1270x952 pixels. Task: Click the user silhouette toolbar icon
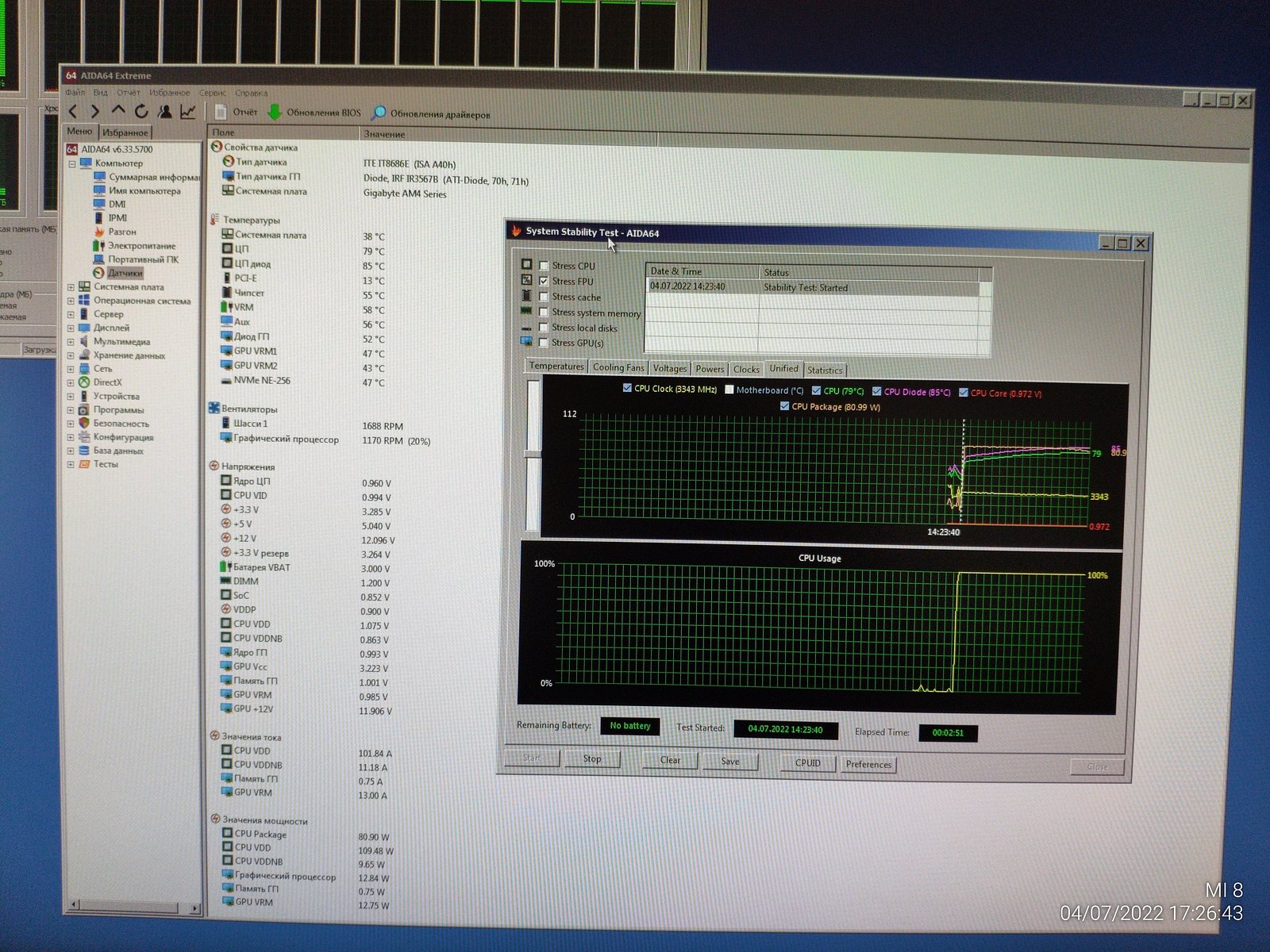point(164,111)
